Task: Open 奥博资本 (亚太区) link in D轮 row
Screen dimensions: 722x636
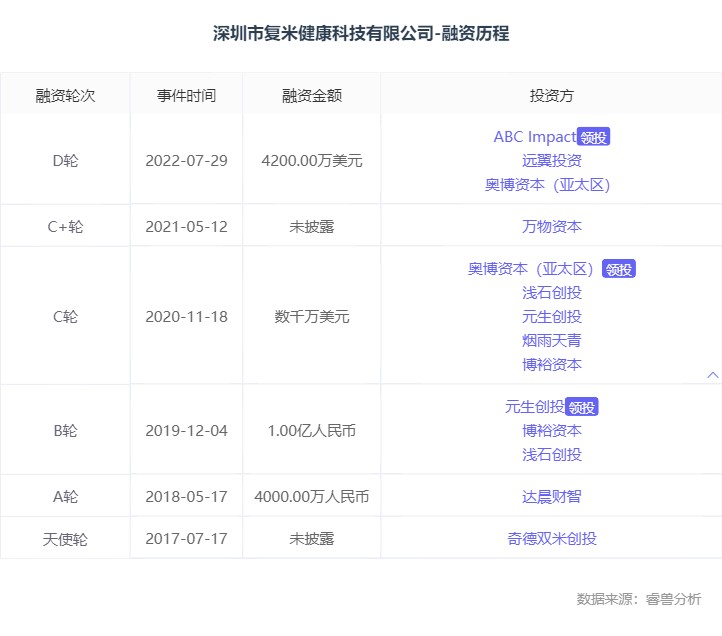Action: 547,185
